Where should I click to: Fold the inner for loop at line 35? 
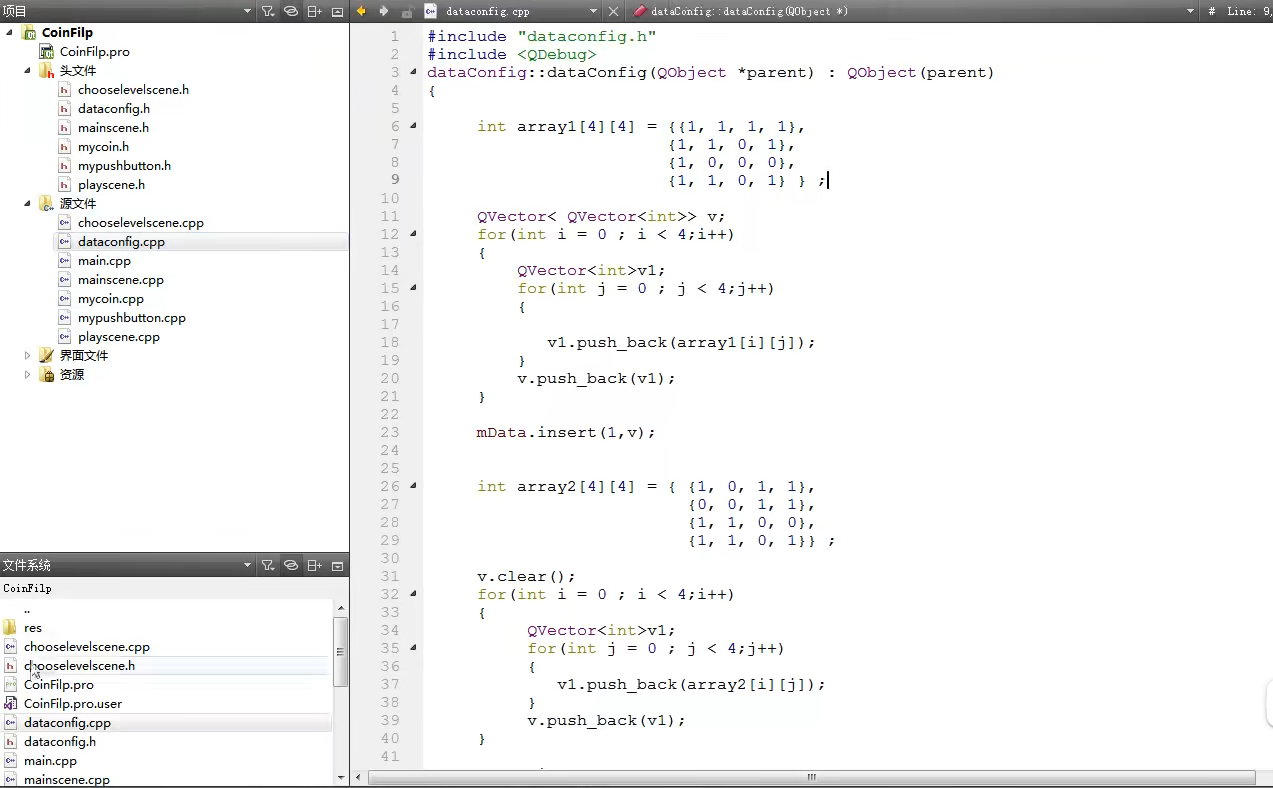(413, 648)
